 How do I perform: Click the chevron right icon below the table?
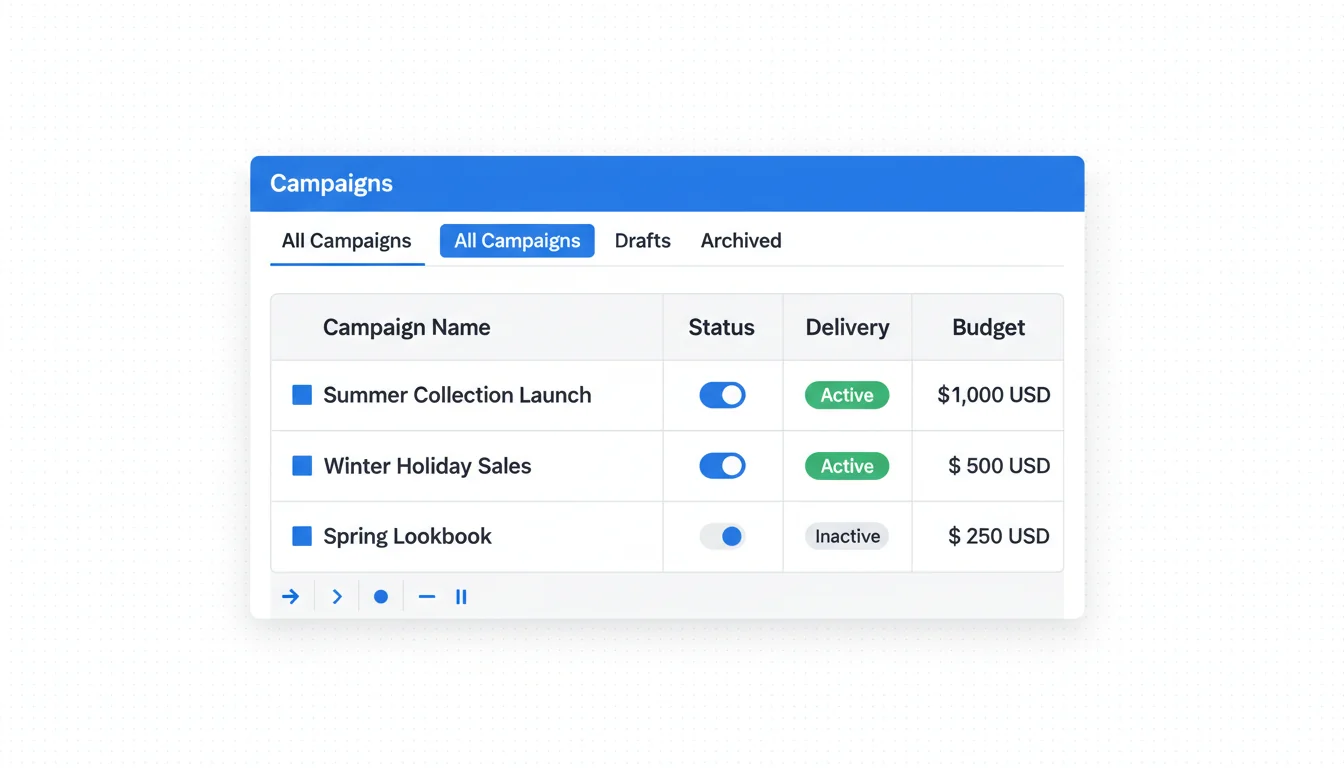pyautogui.click(x=337, y=597)
